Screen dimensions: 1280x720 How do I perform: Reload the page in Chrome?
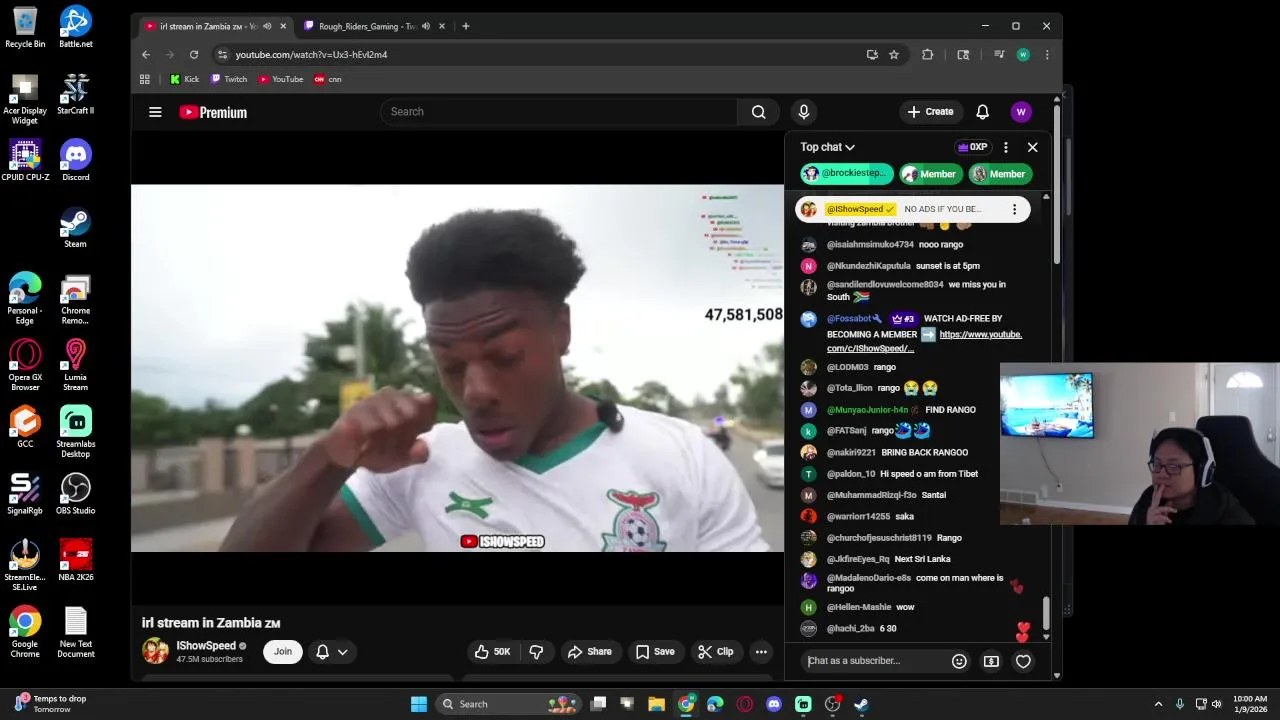194,55
